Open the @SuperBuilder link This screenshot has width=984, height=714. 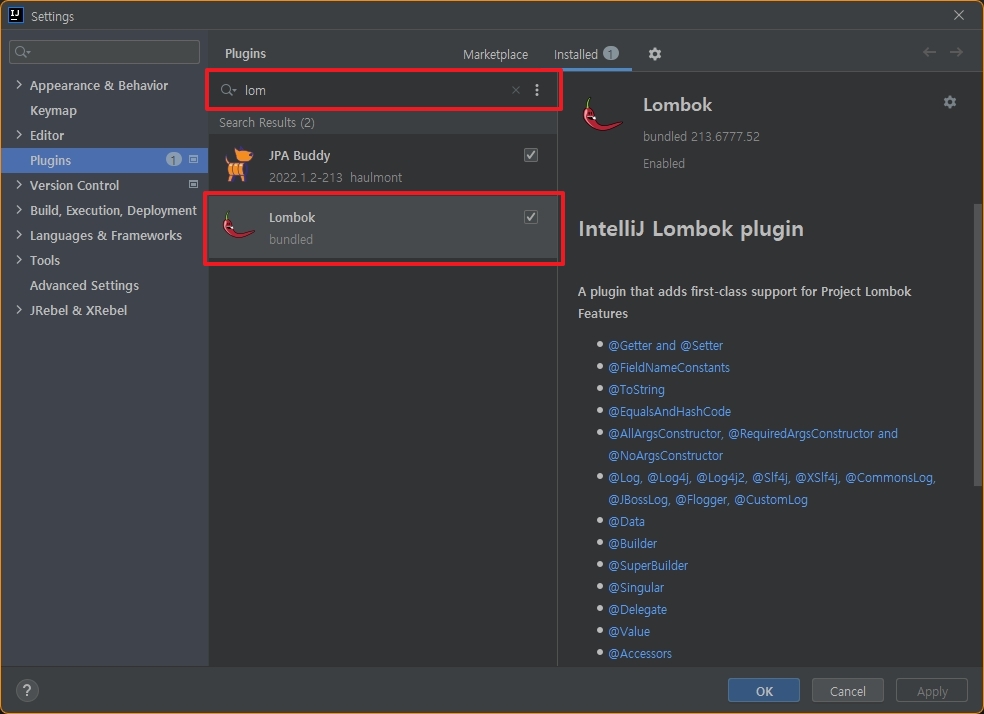pyautogui.click(x=648, y=565)
